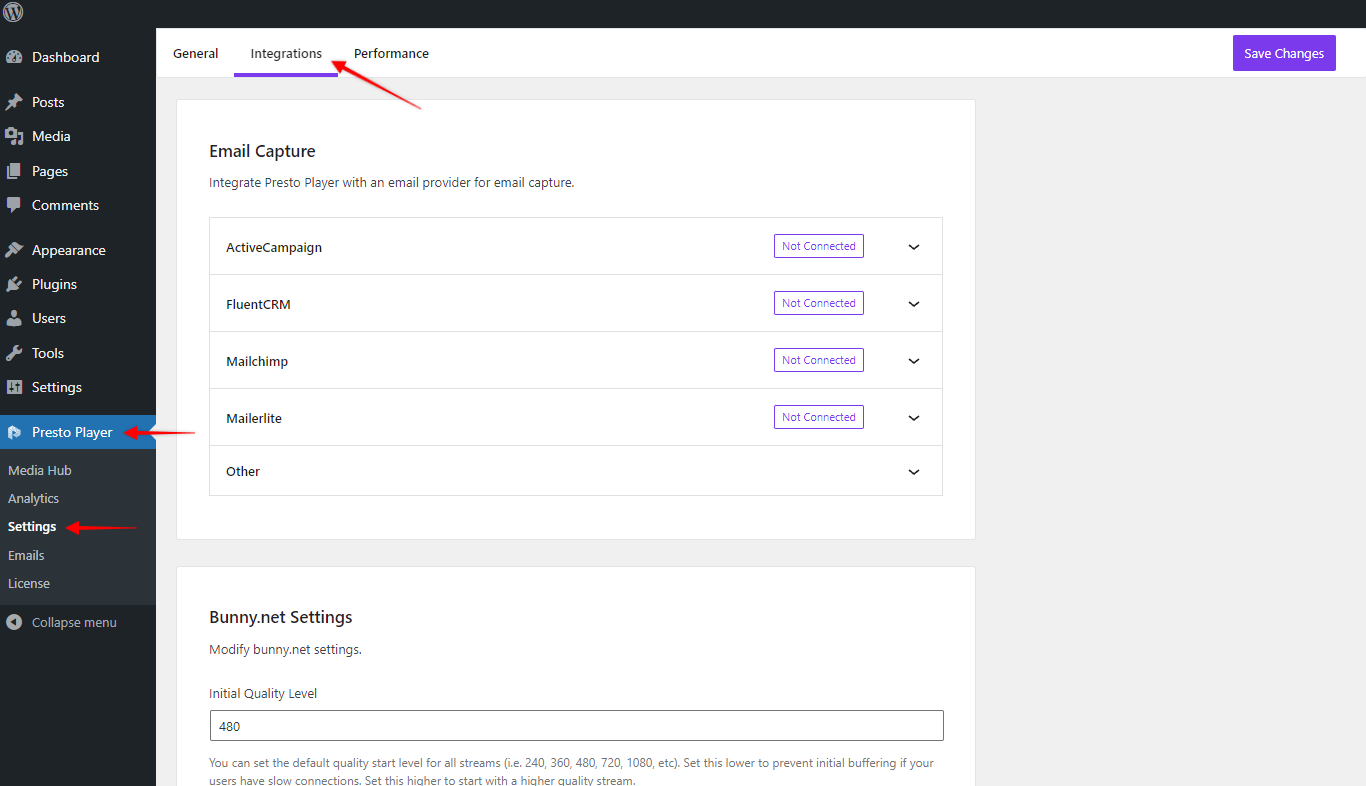
Task: Expand the Mailchimp settings chevron
Action: pos(913,361)
